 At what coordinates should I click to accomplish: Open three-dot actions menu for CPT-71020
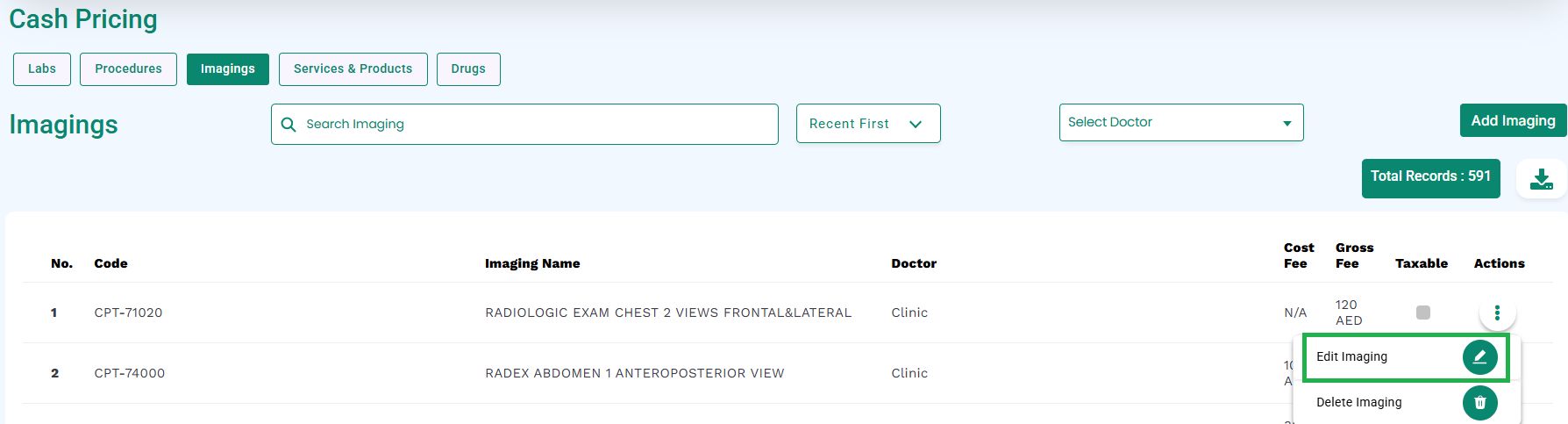1497,313
